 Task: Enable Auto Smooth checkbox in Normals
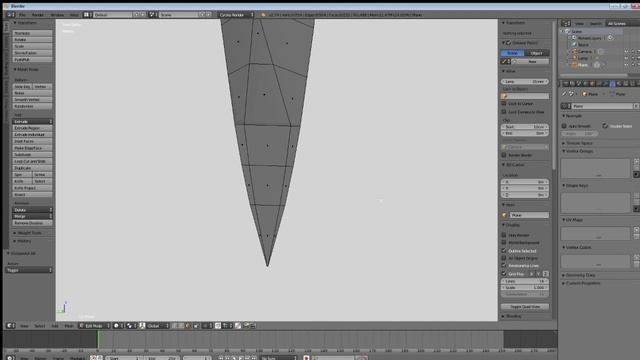click(x=564, y=126)
